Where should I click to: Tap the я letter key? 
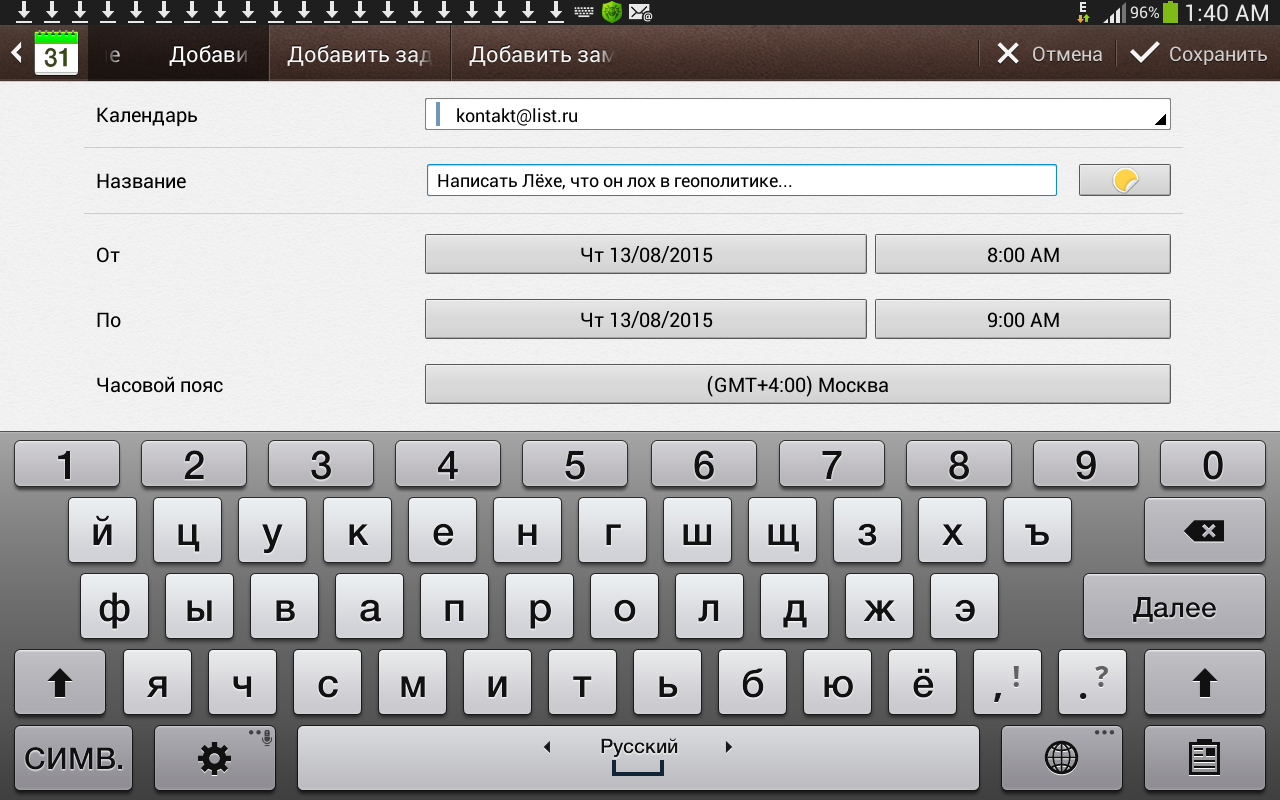[157, 683]
